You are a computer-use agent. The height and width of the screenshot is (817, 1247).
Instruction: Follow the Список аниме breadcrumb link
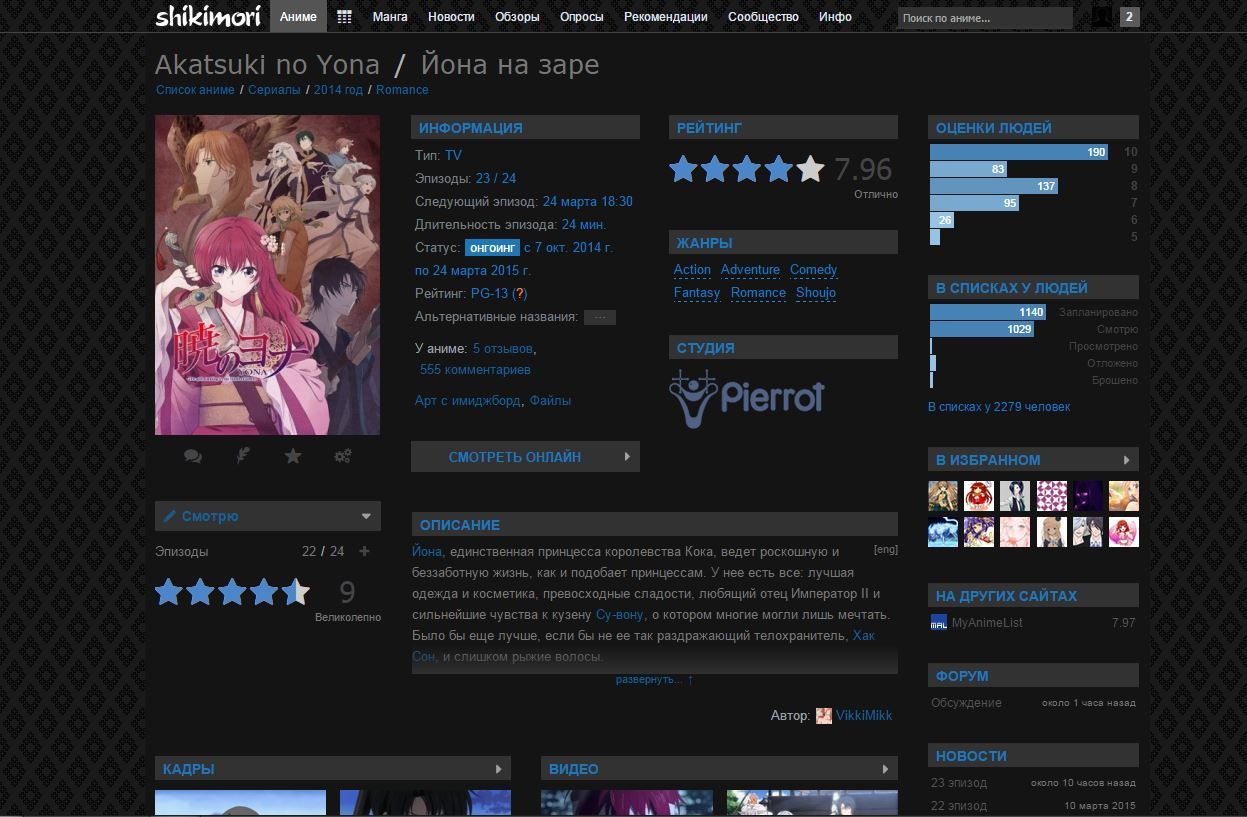[x=195, y=90]
